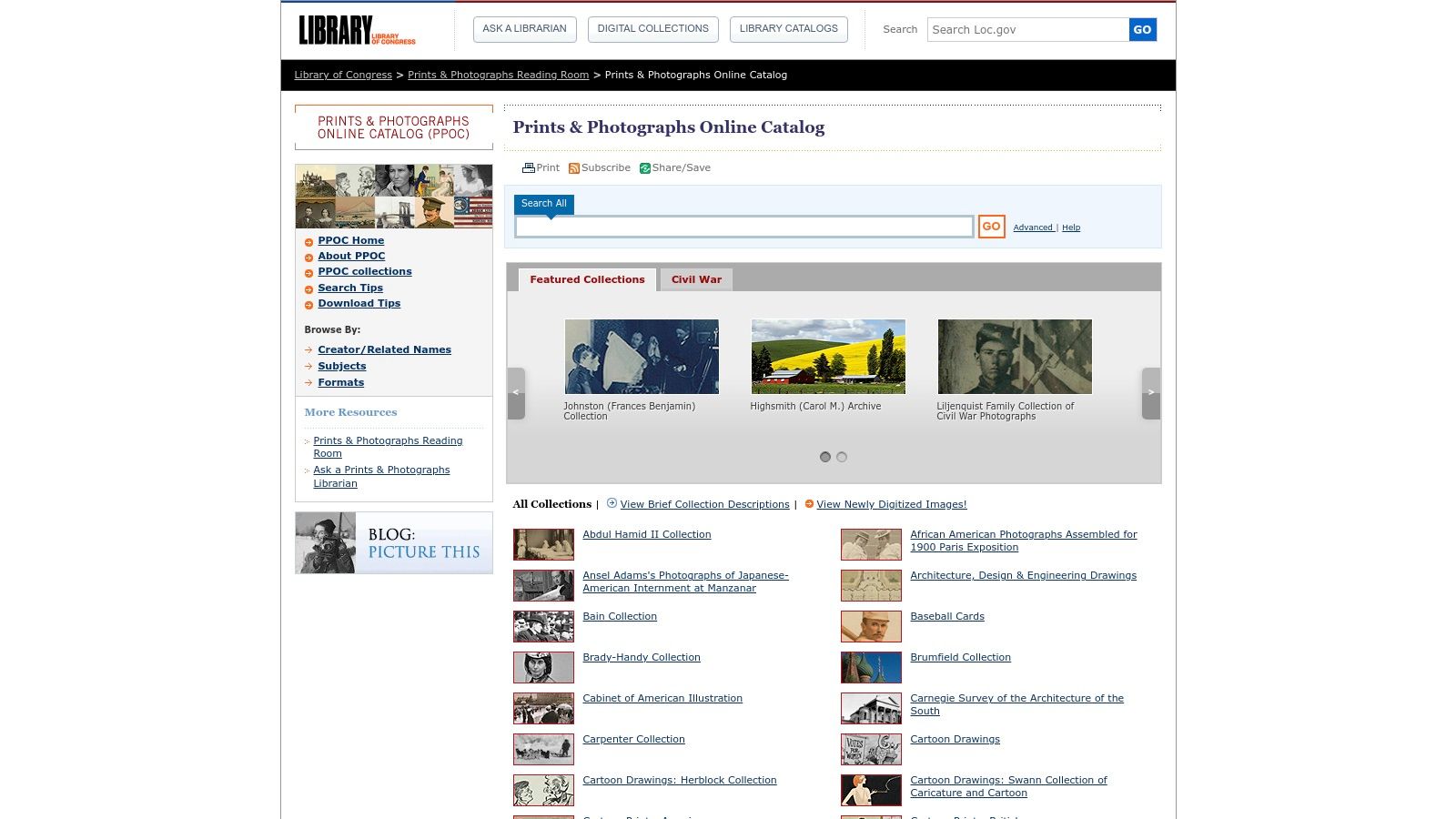Click Prints & Photographs Reading Room breadcrumb
Viewport: 1456px width, 819px height.
coord(498,75)
